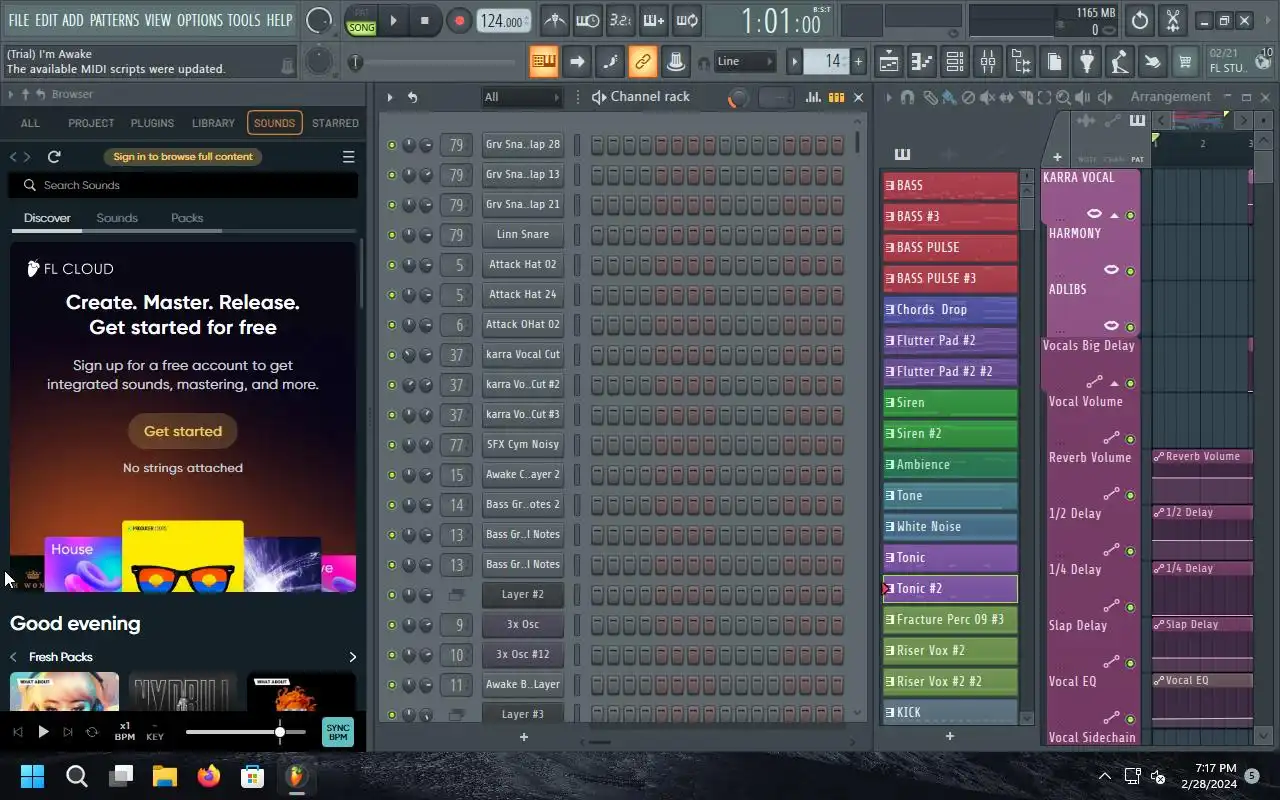The width and height of the screenshot is (1280, 800).
Task: Click the scissors audio tool icon
Action: pos(1173,20)
